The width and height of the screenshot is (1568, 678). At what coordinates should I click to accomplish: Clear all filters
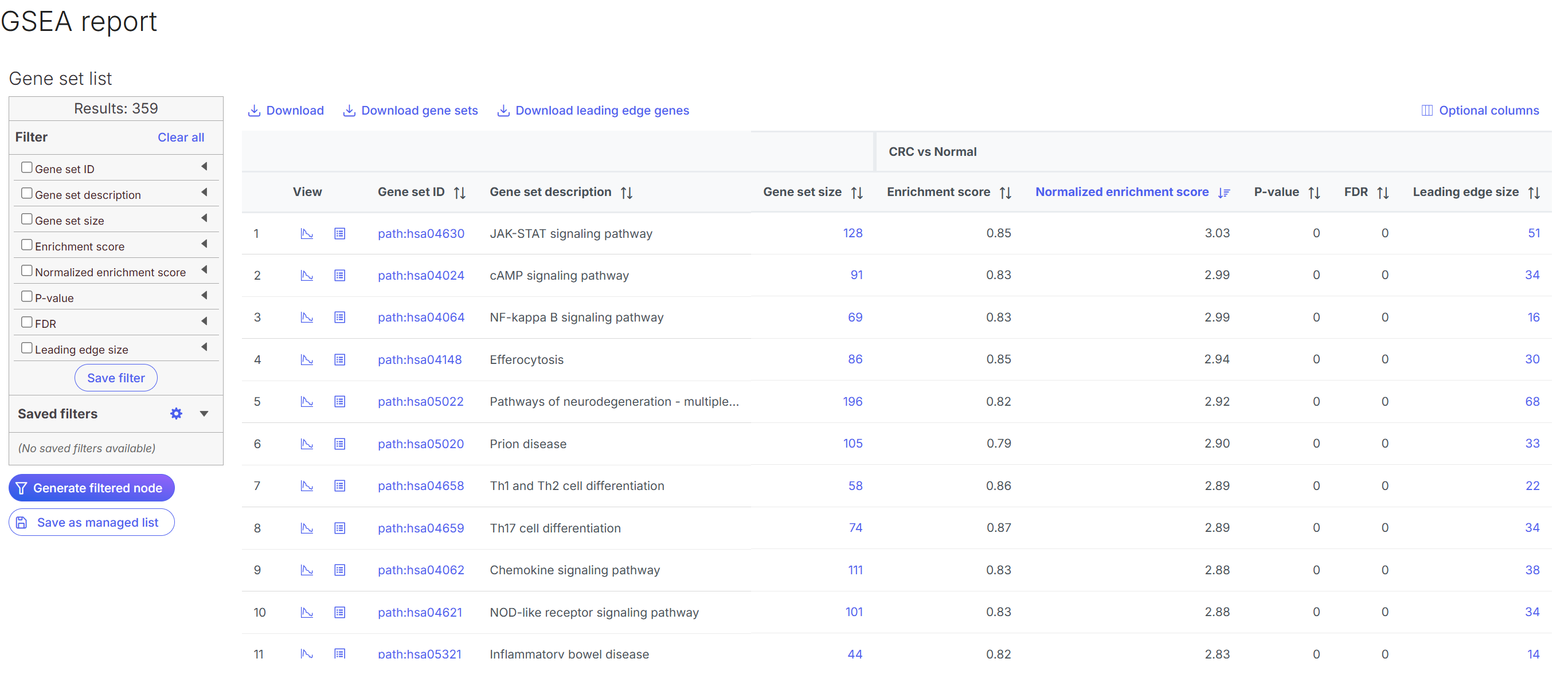coord(181,138)
